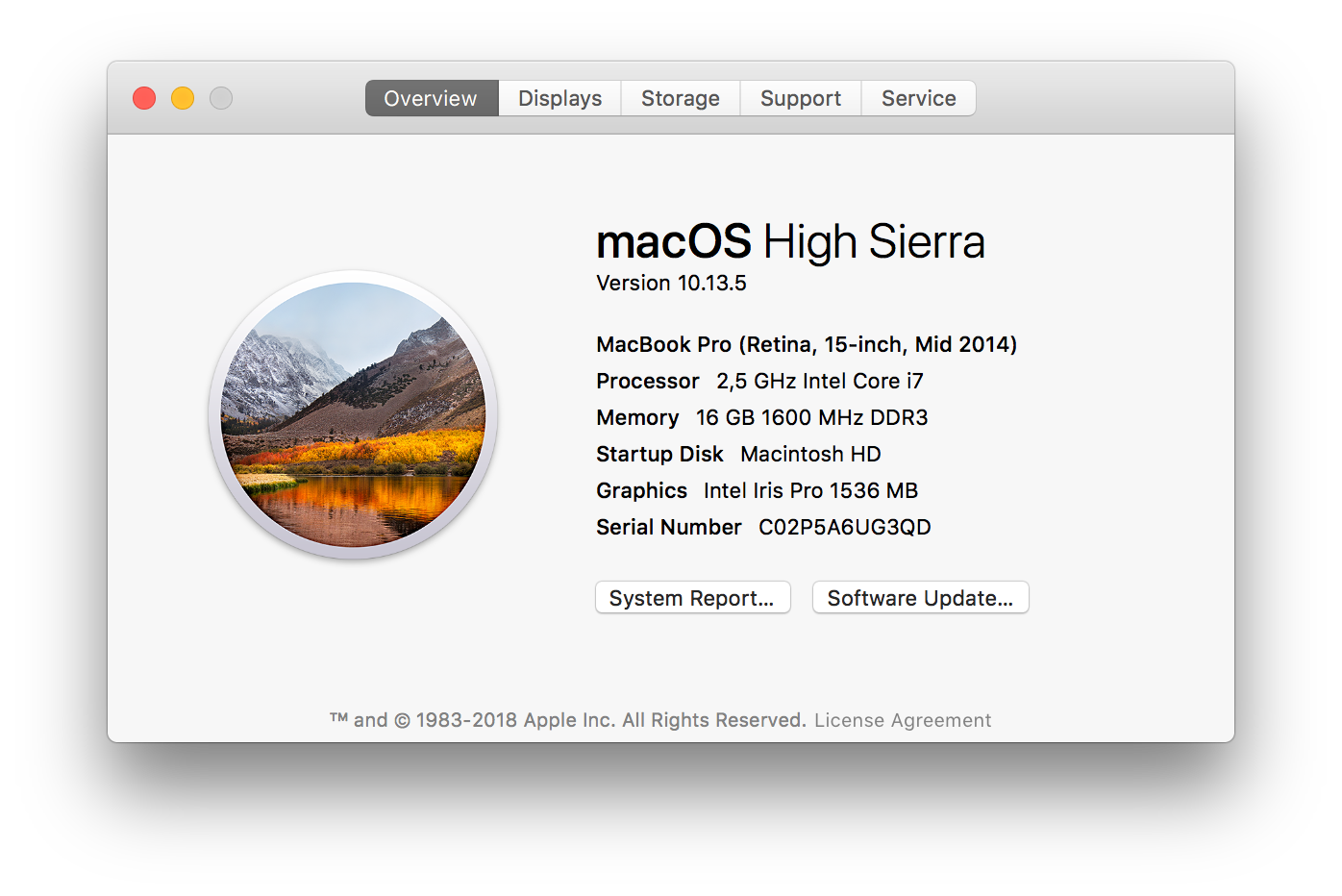1342x896 pixels.
Task: Select the Service tab
Action: tap(919, 98)
